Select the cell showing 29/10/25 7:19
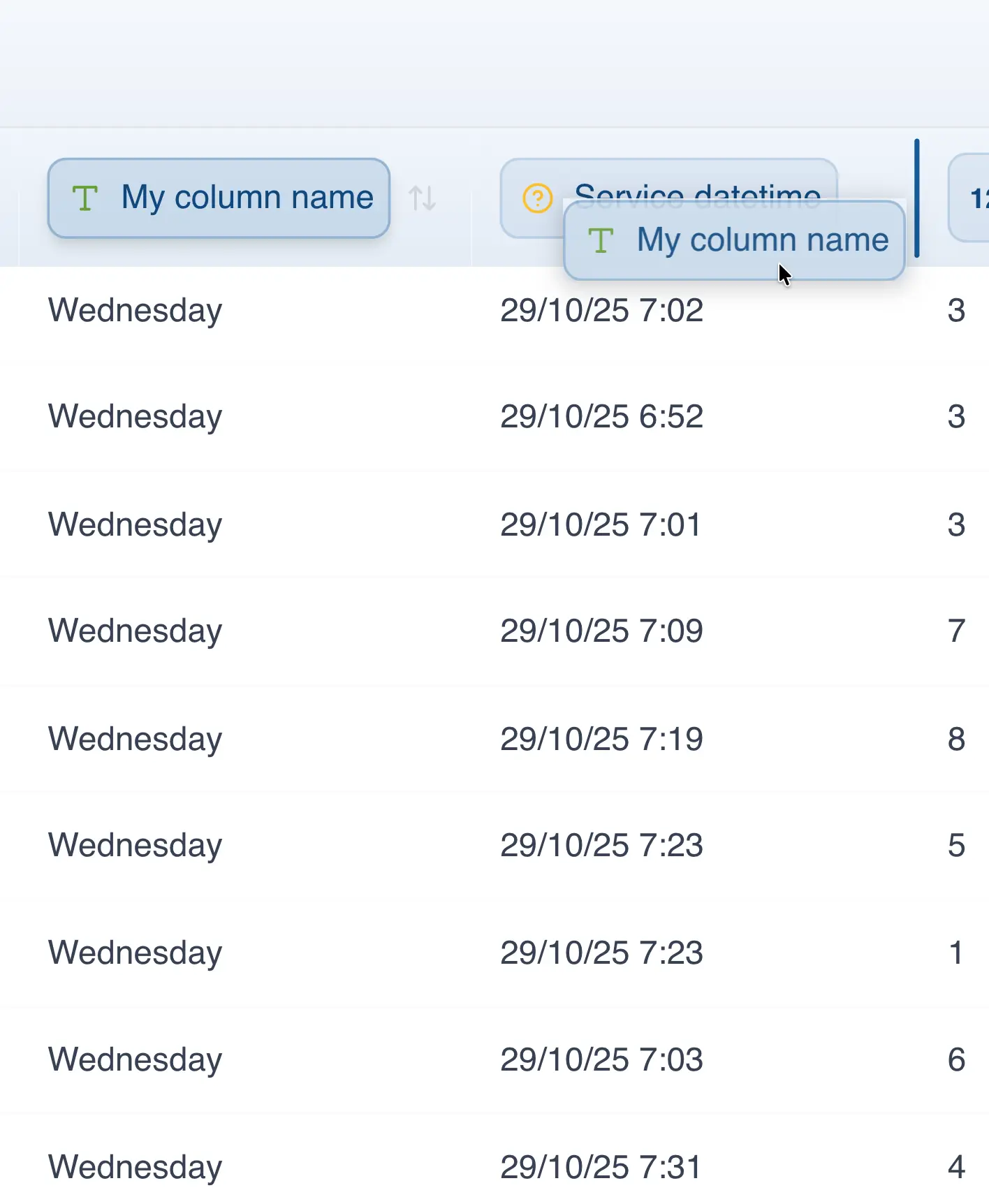This screenshot has height=1204, width=989. (601, 740)
